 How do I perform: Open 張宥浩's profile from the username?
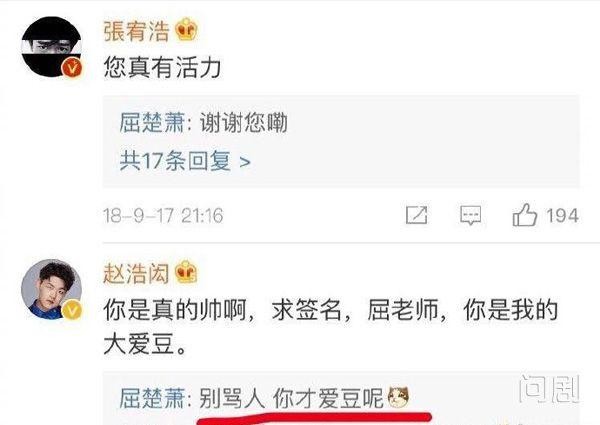pos(136,31)
